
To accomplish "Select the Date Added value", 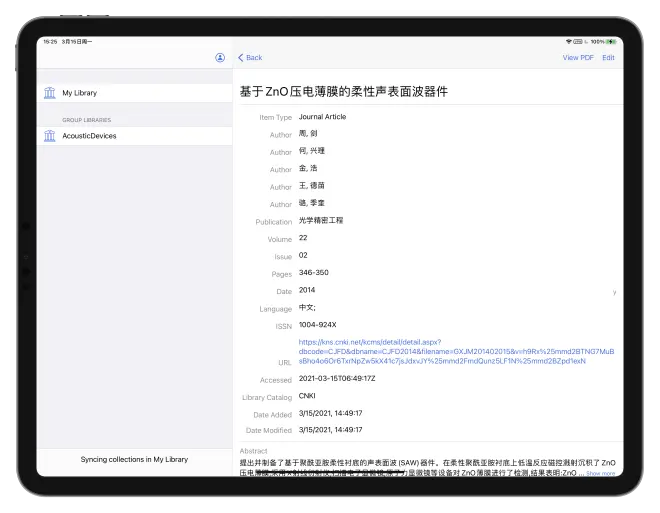I will (x=330, y=413).
